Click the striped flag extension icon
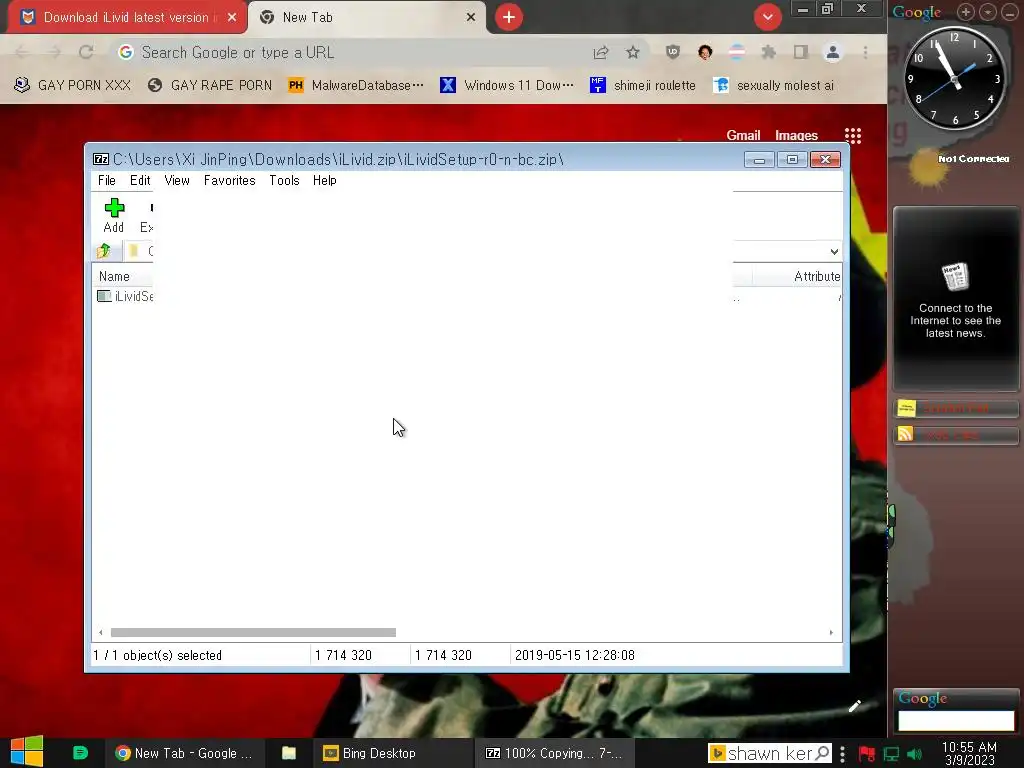 point(737,52)
